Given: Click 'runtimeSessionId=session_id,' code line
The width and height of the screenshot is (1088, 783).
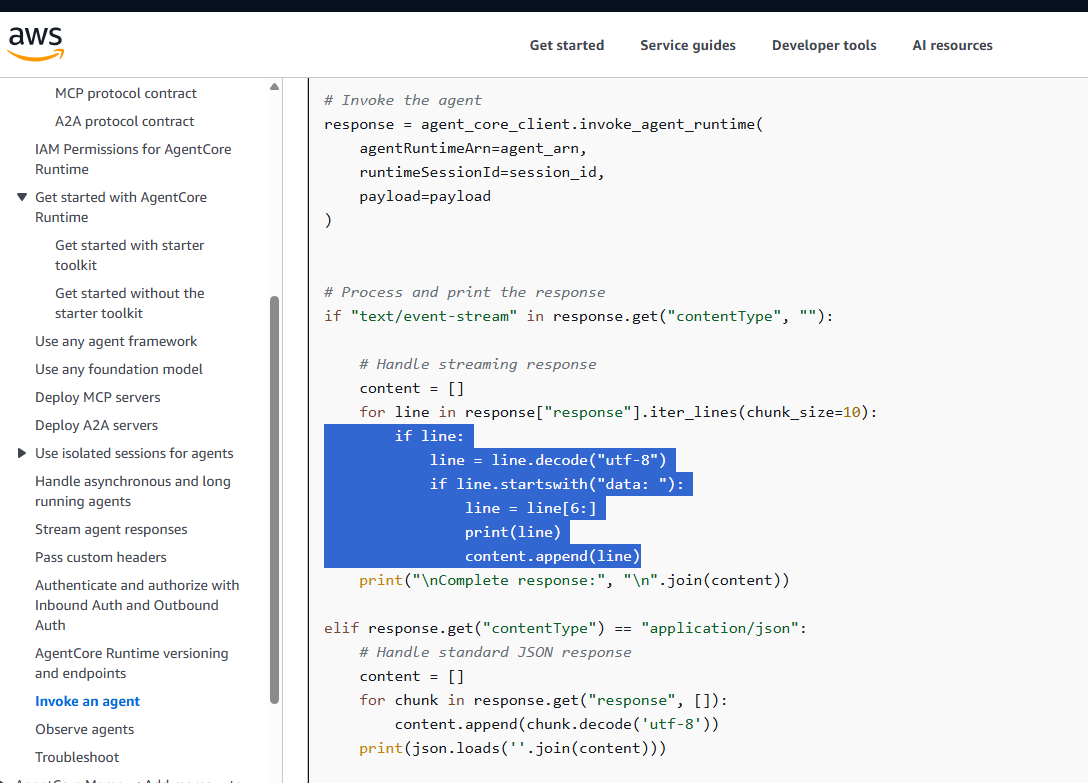Looking at the screenshot, I should click(482, 172).
